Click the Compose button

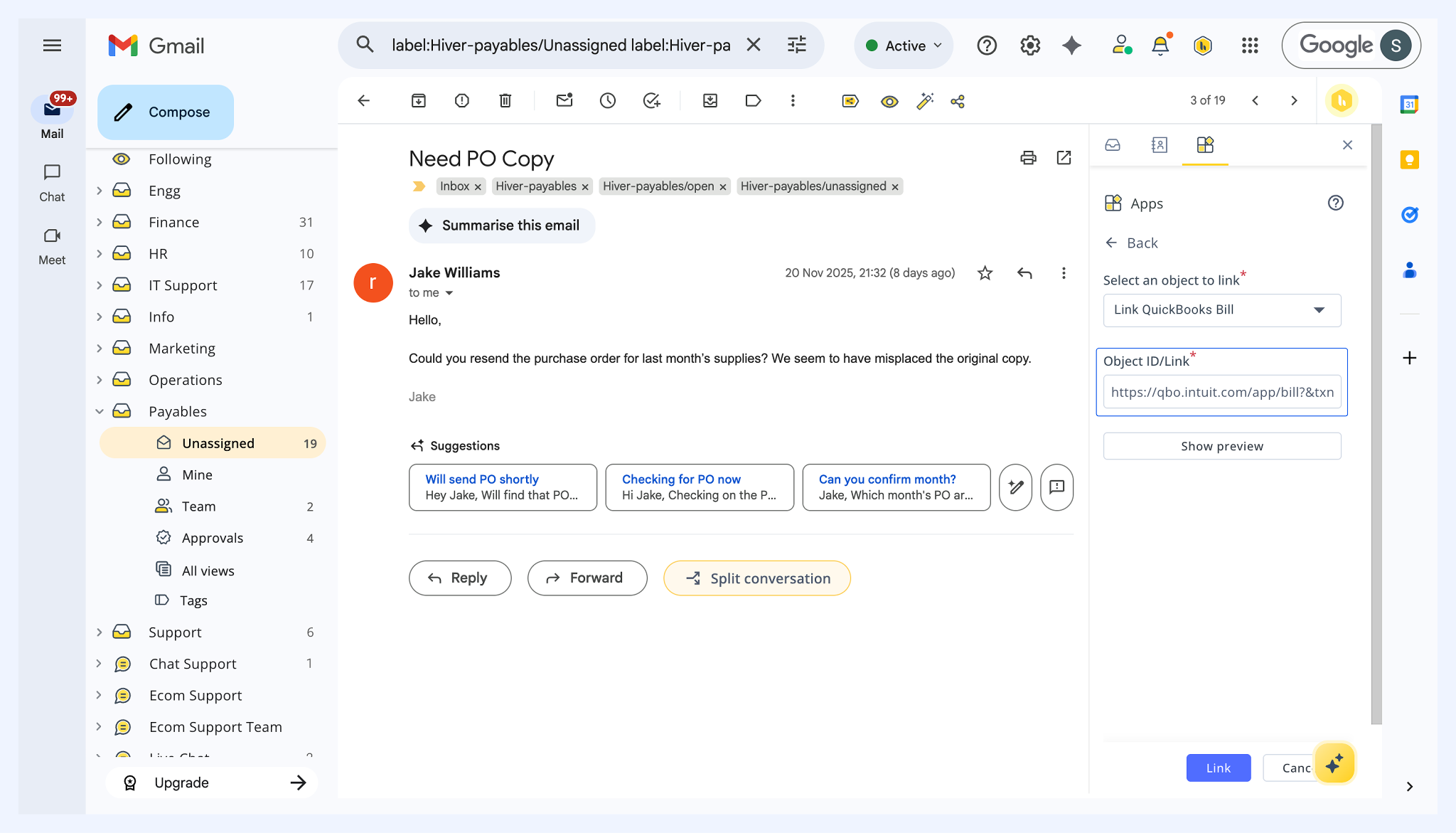166,112
